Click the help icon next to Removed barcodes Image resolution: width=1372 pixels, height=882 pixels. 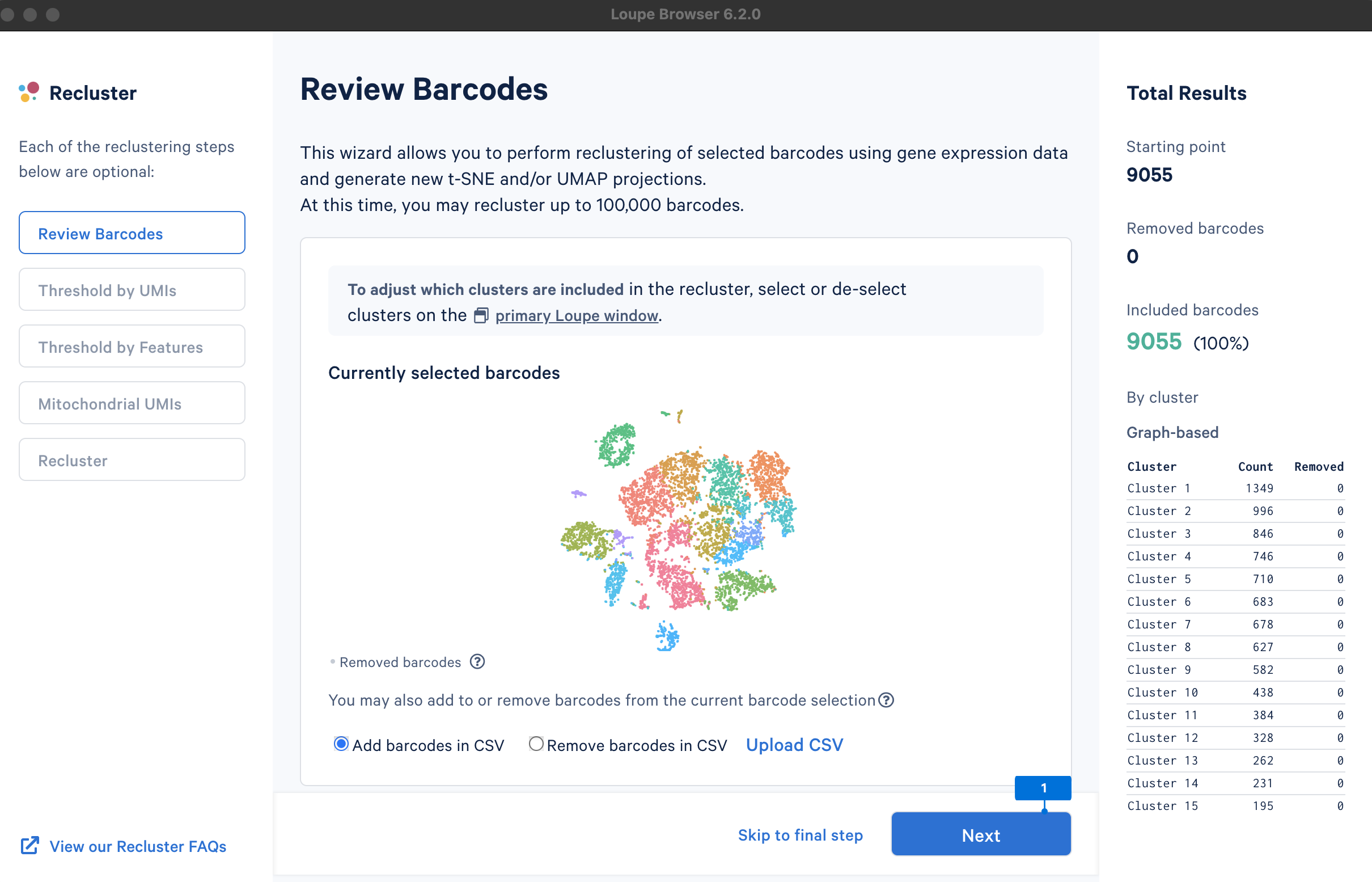coord(477,662)
